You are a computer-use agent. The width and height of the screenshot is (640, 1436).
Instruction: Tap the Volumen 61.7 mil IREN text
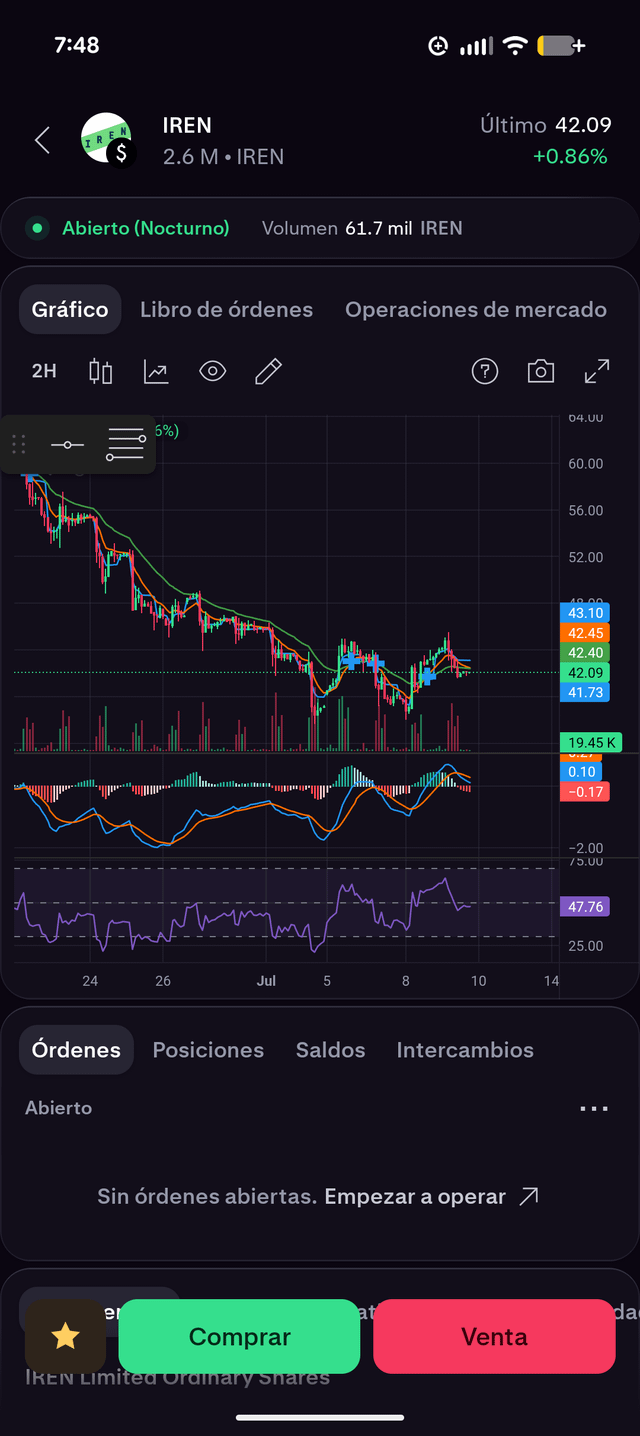click(362, 228)
